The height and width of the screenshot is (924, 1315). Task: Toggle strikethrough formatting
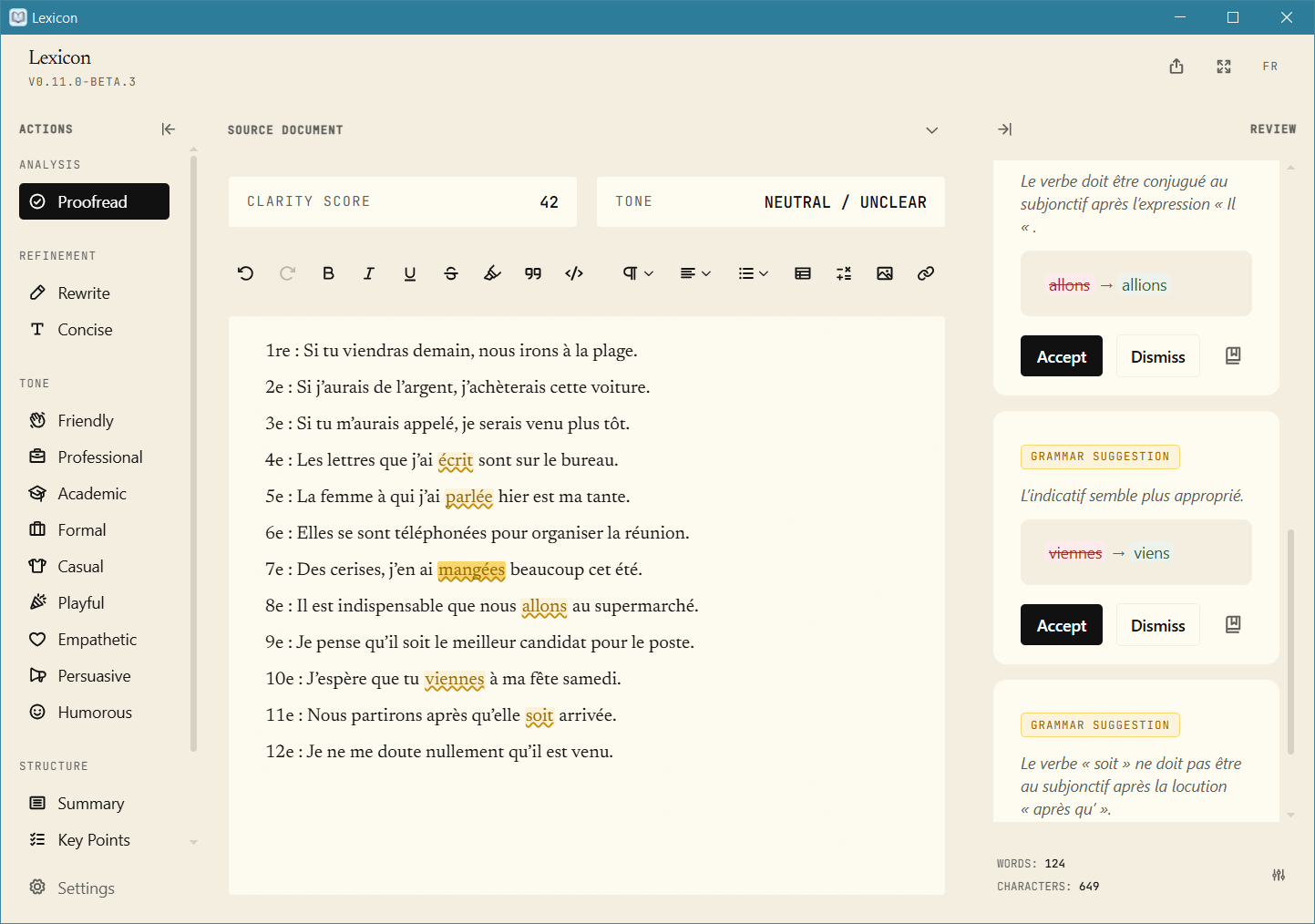point(451,273)
